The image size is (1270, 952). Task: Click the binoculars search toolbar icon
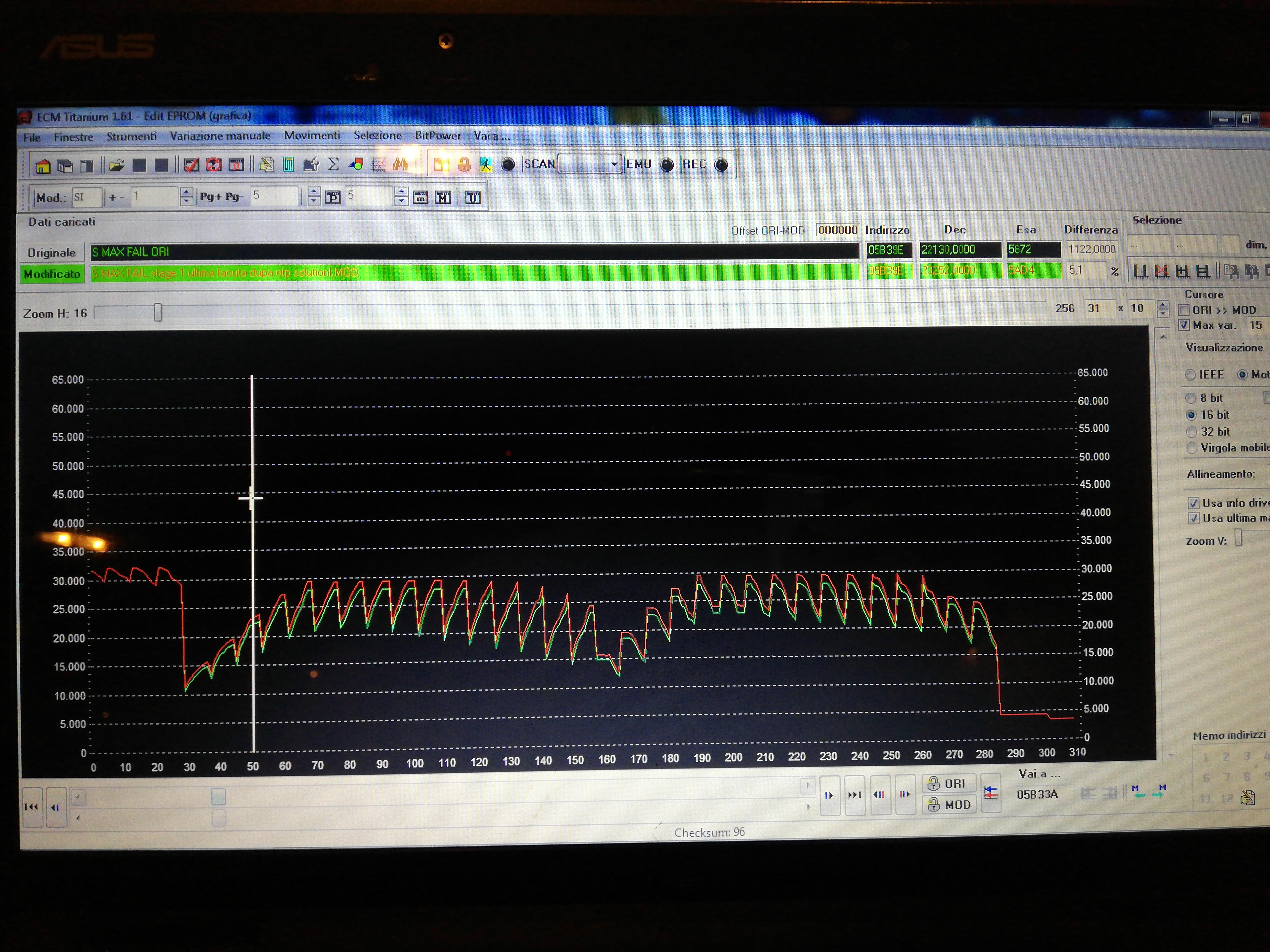[x=400, y=165]
